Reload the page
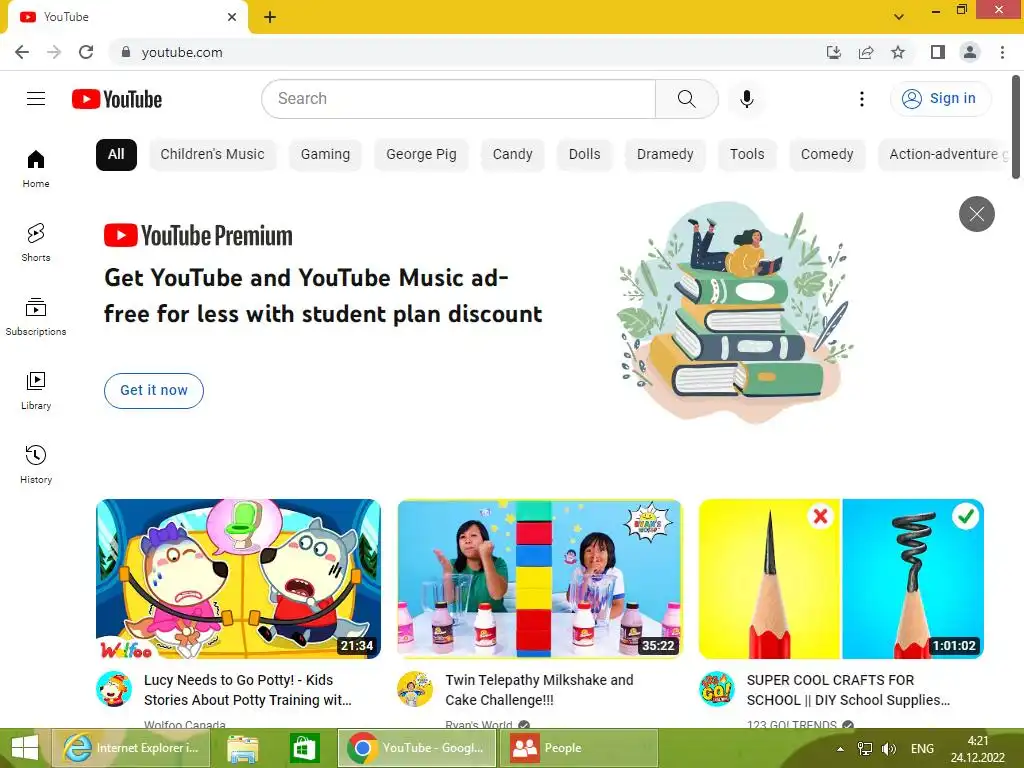The height and width of the screenshot is (768, 1024). pyautogui.click(x=86, y=52)
